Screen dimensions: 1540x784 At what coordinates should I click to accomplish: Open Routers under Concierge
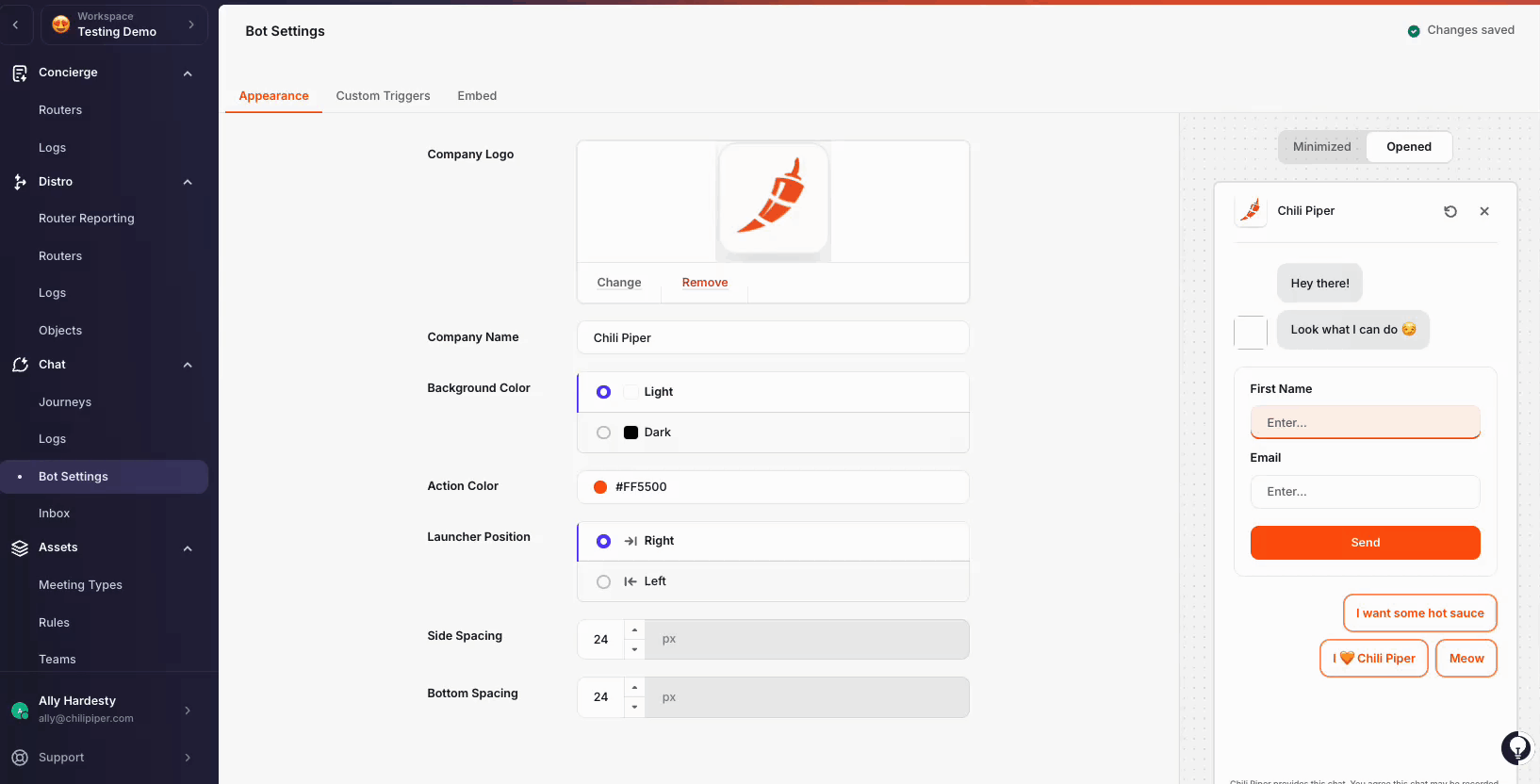pyautogui.click(x=60, y=110)
